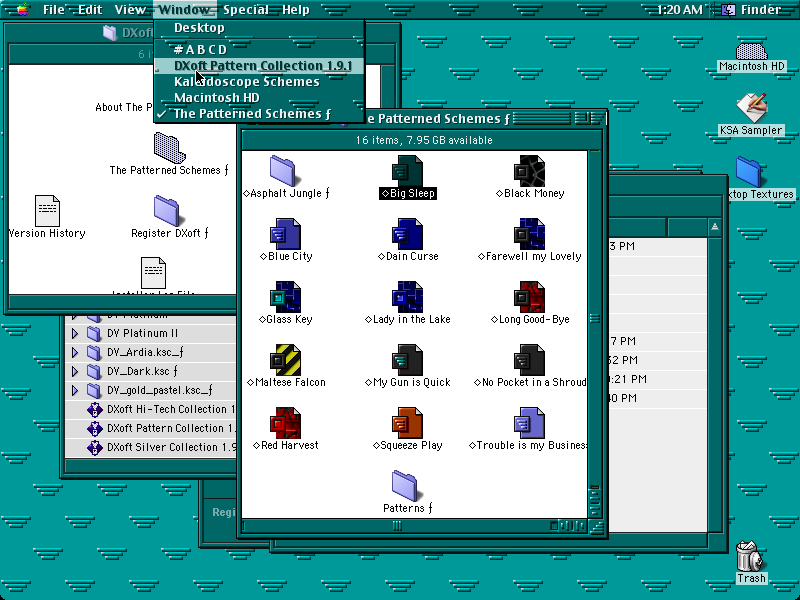Open the Finder application menu
The image size is (800, 600).
point(753,10)
